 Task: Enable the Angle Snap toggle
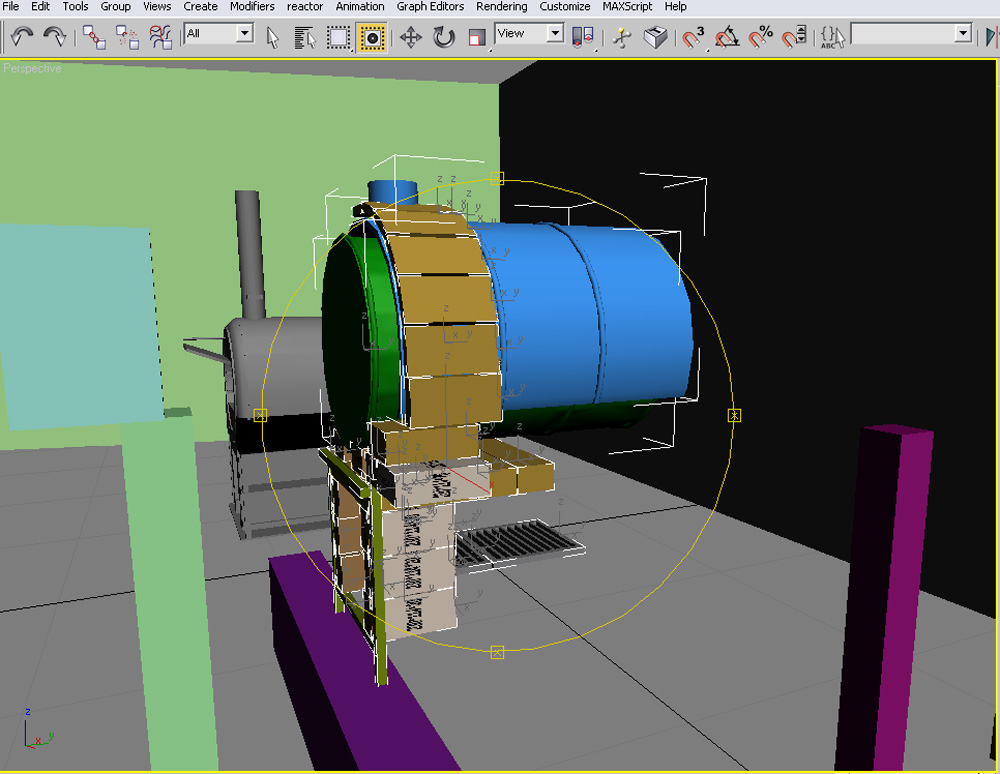(727, 37)
